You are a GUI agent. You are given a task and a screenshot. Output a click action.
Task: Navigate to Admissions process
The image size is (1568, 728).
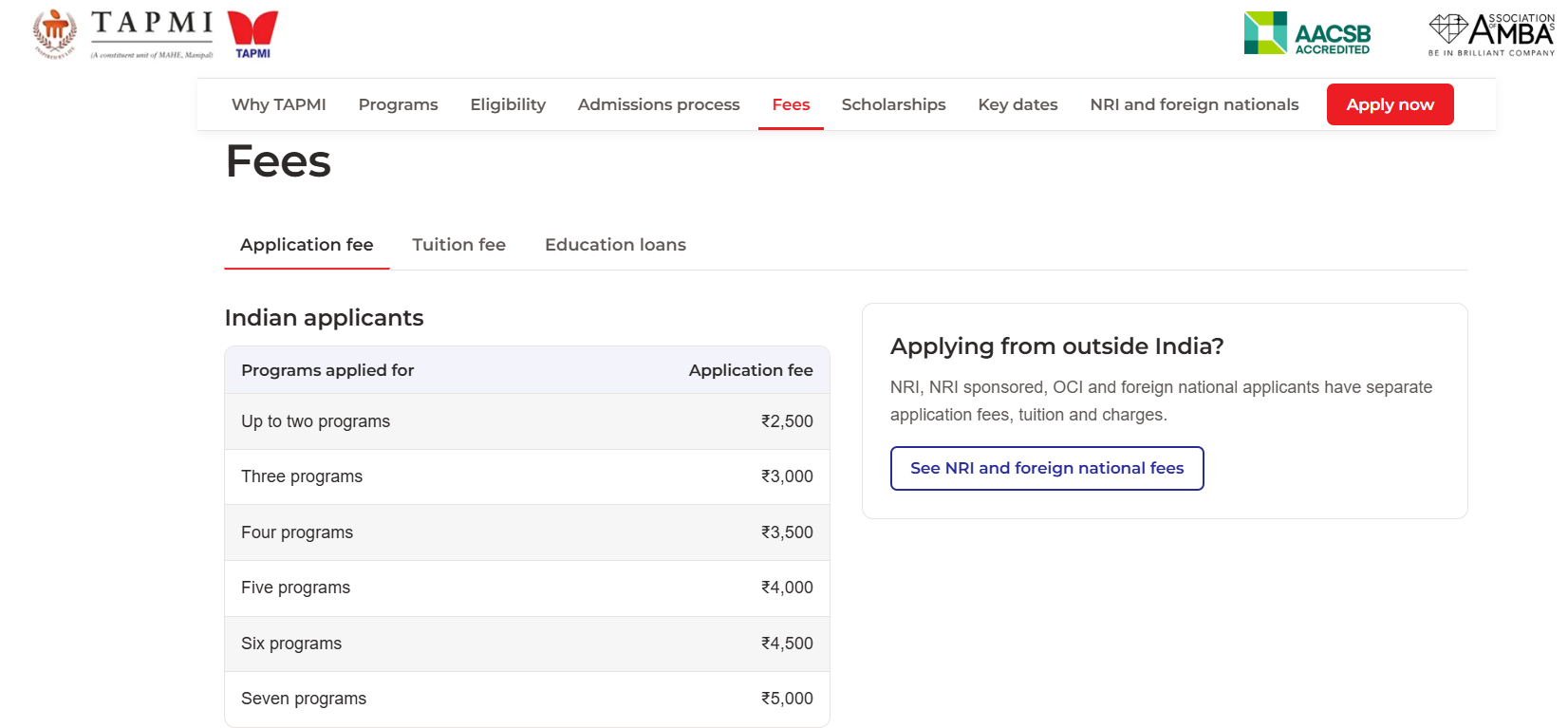(x=659, y=104)
